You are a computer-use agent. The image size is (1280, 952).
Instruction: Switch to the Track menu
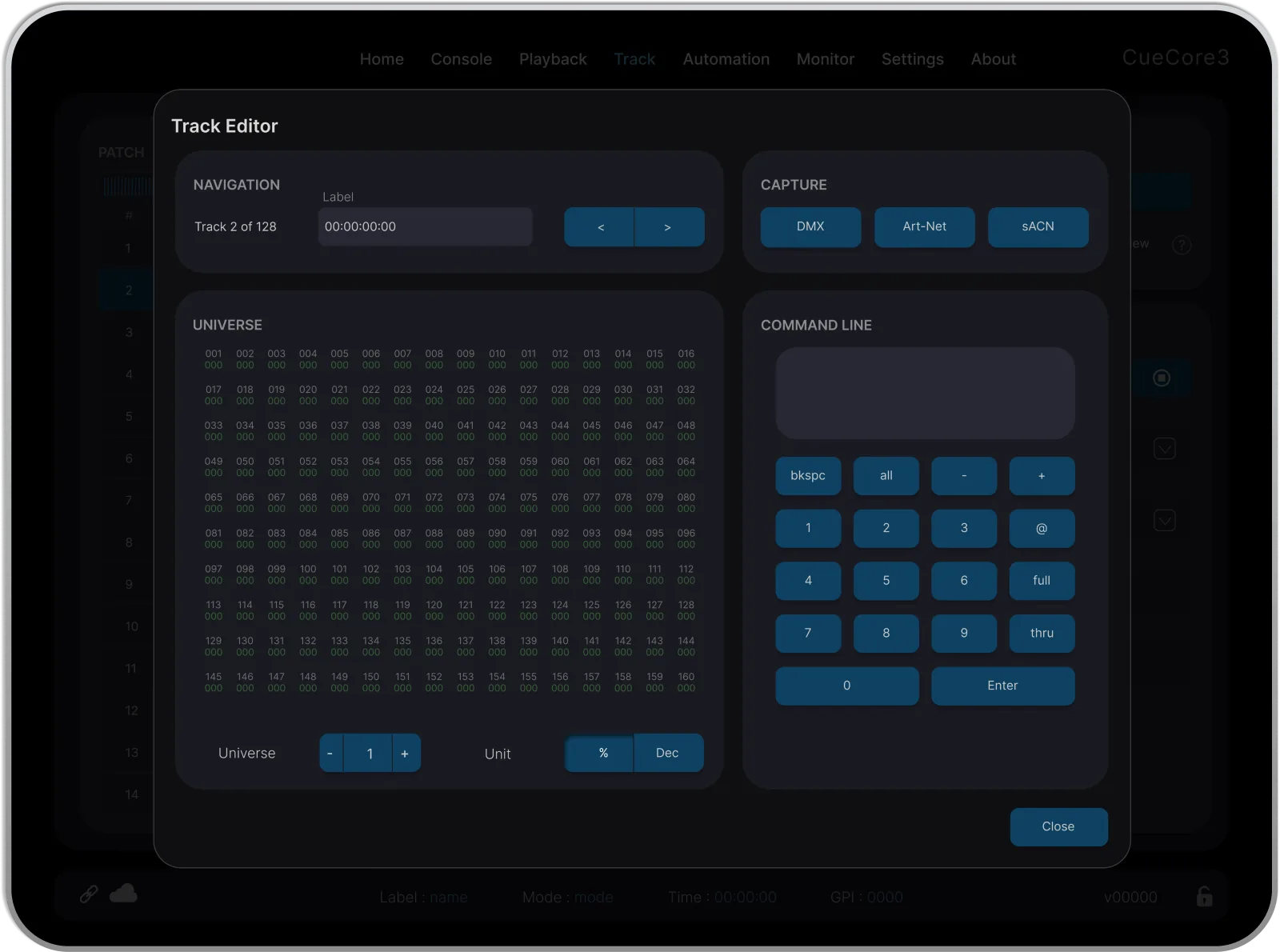click(x=634, y=59)
